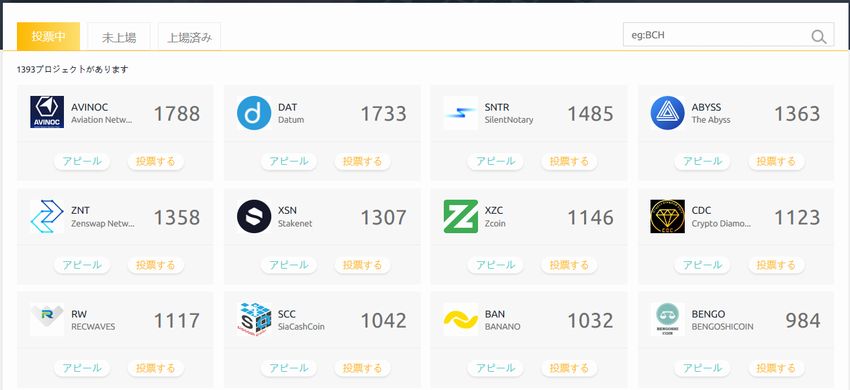Screen dimensions: 850x390
Task: Select the Stakenet XSN logo
Action: (x=254, y=216)
